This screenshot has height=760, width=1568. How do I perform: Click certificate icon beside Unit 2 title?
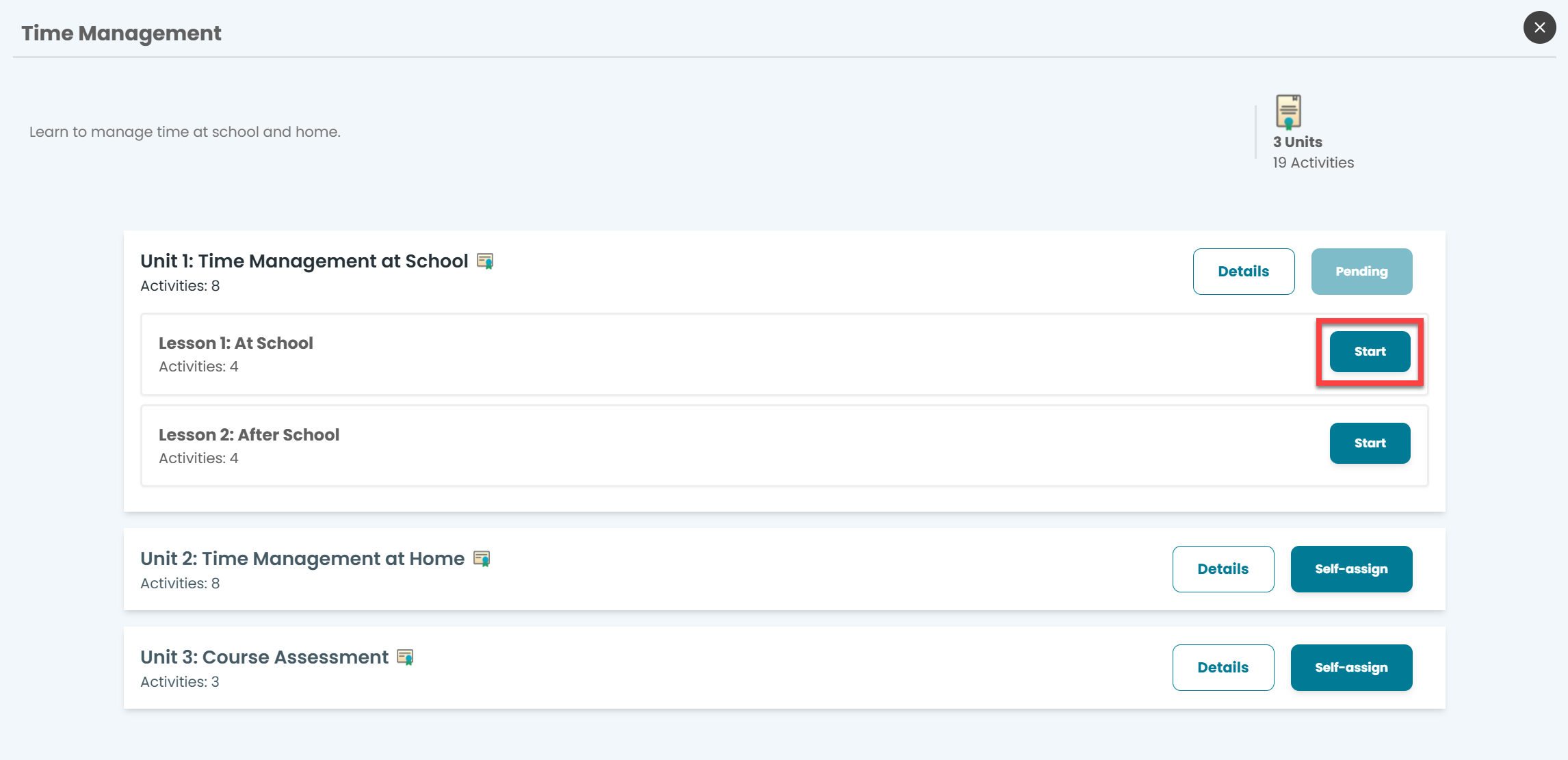(482, 559)
